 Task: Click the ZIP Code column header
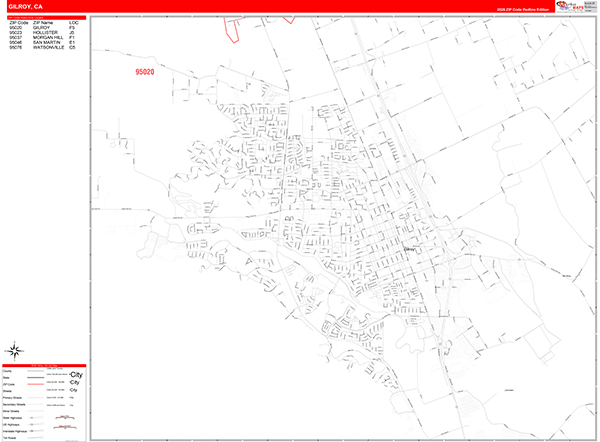(x=19, y=22)
